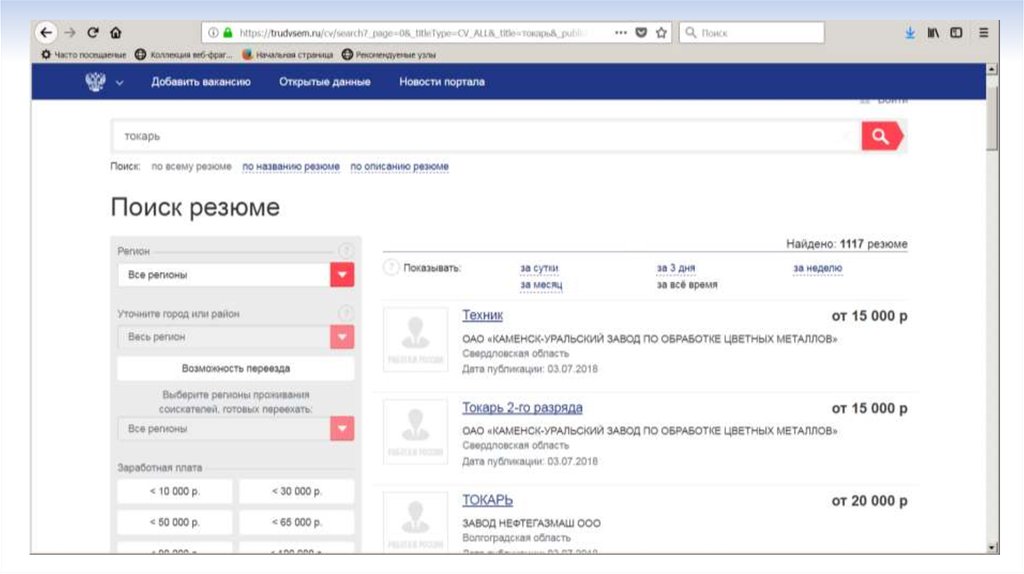
Task: Filter results by 'за неделю' link
Action: (x=817, y=268)
